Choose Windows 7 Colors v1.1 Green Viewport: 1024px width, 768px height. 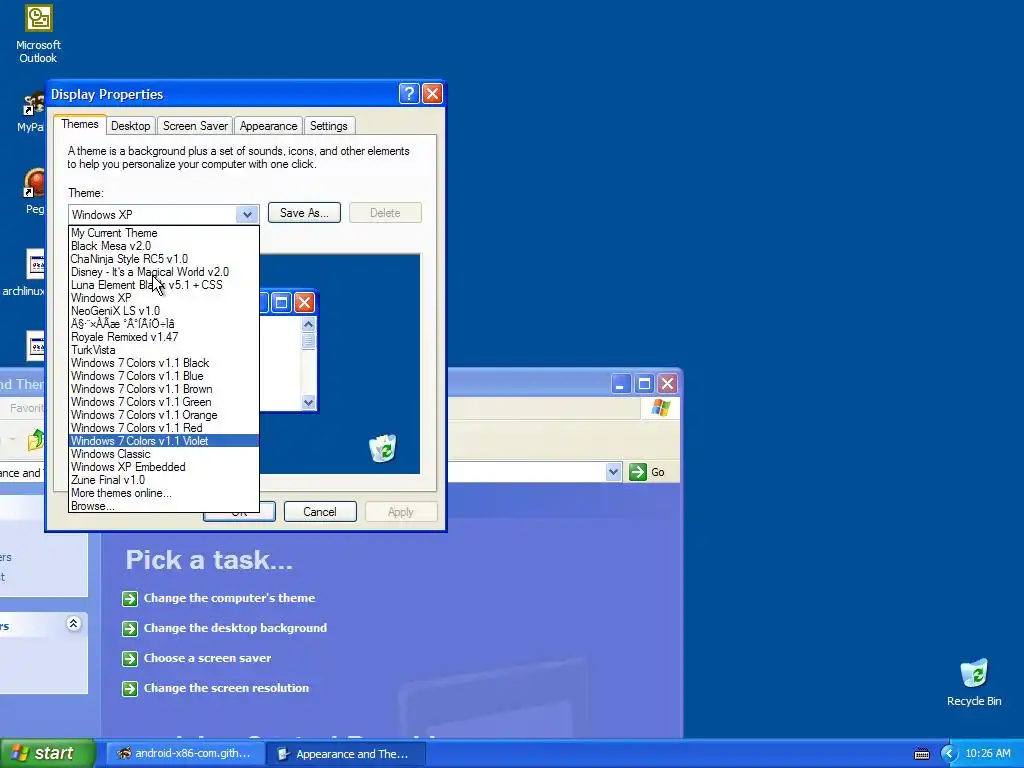coord(164,402)
